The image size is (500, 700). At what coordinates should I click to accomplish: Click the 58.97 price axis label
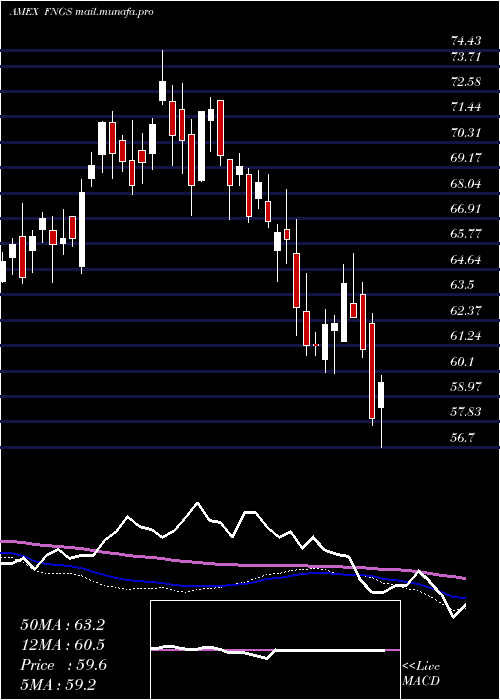tap(466, 387)
